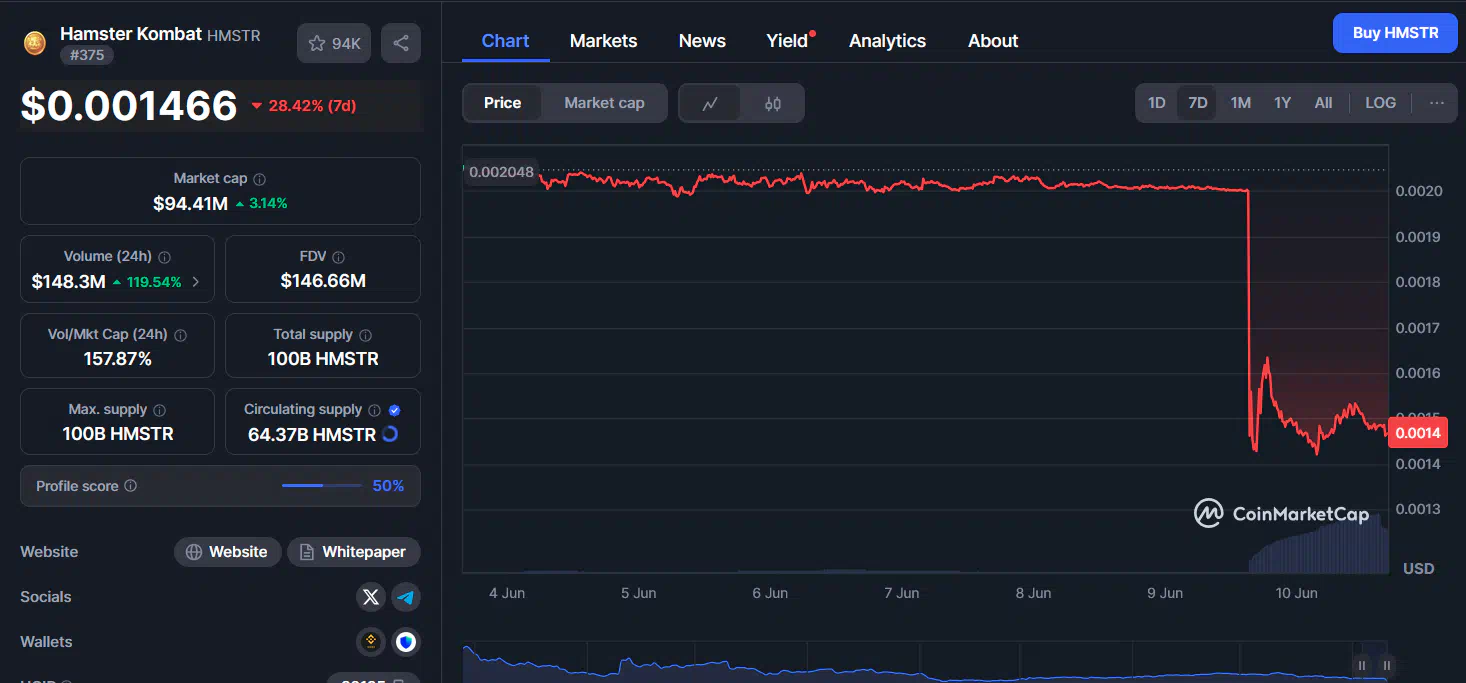Set chart range to 1D
1466x683 pixels.
(1157, 103)
